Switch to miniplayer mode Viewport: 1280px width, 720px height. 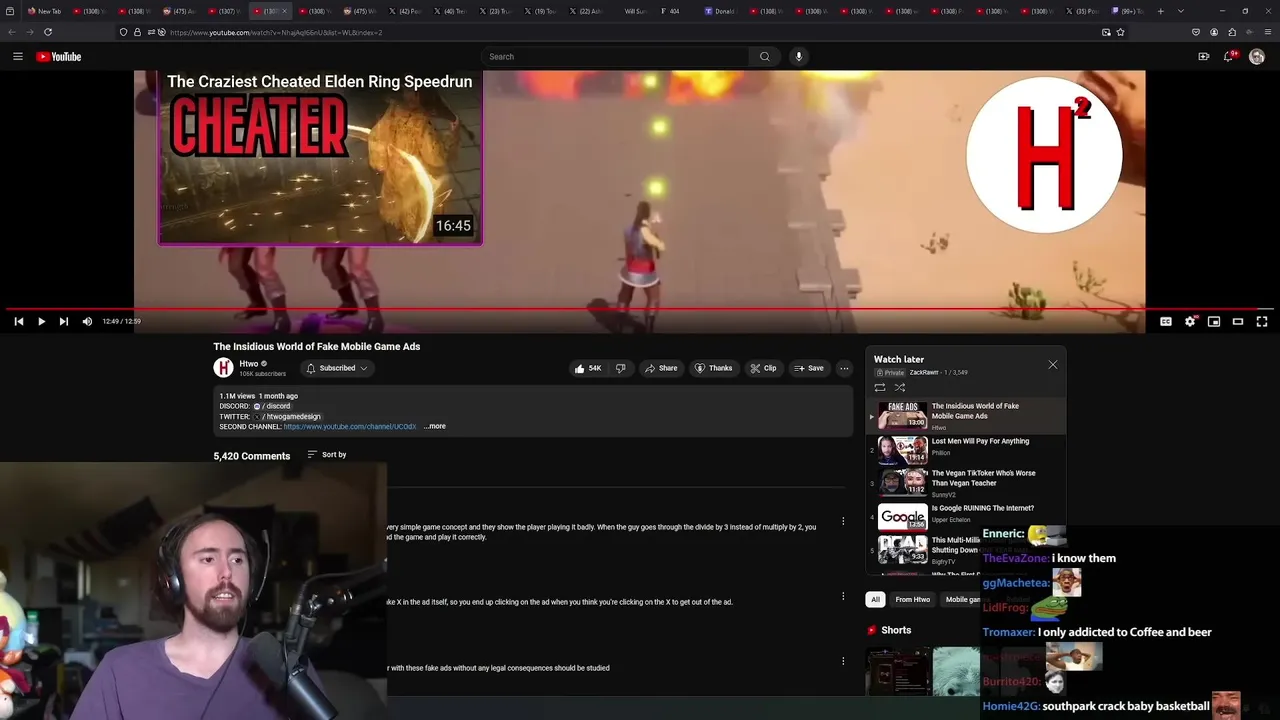click(1214, 321)
